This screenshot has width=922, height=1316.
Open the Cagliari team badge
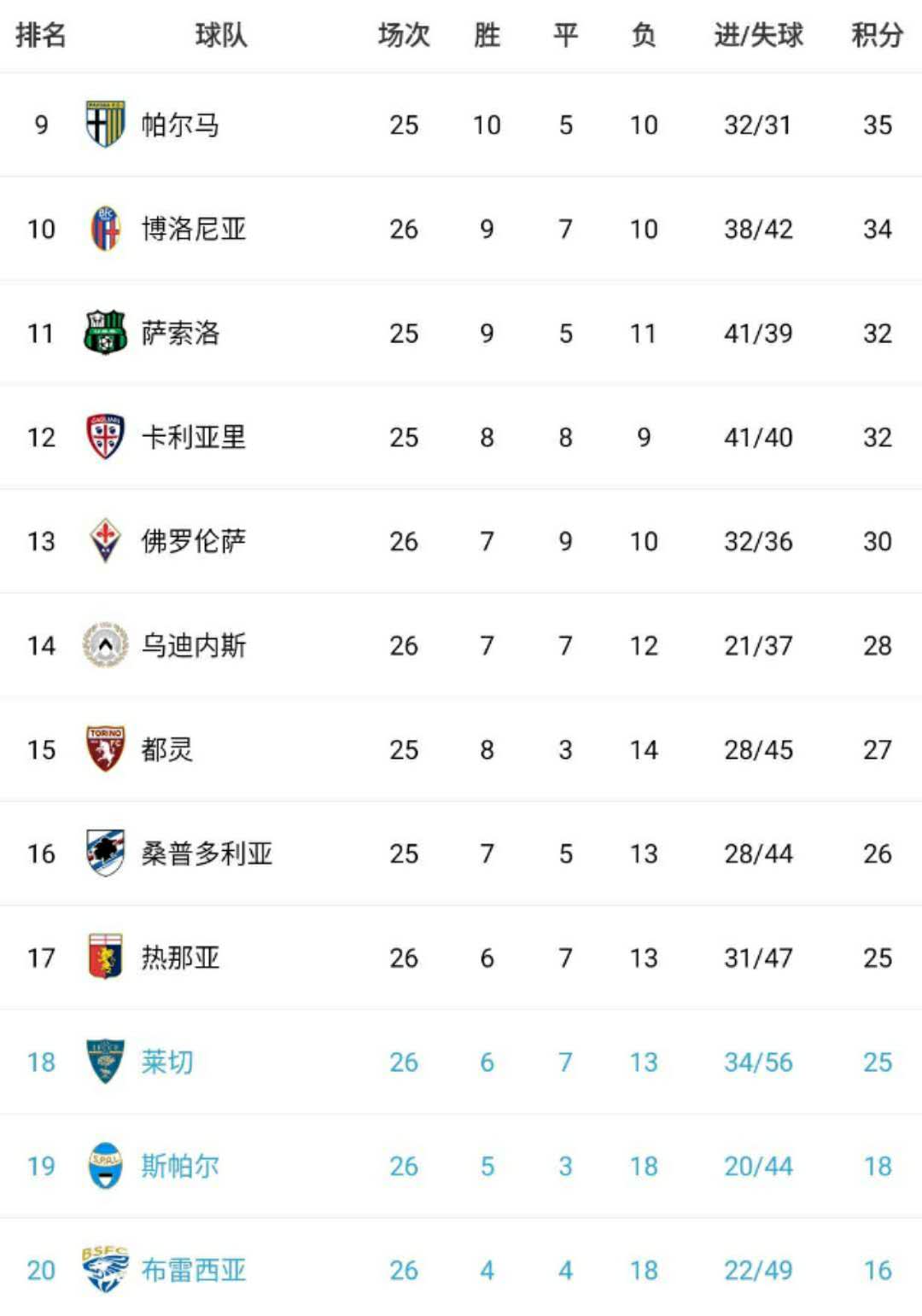[105, 437]
